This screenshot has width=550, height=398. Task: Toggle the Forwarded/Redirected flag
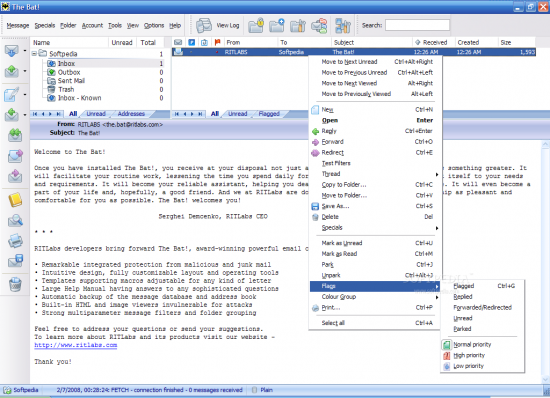[x=483, y=308]
